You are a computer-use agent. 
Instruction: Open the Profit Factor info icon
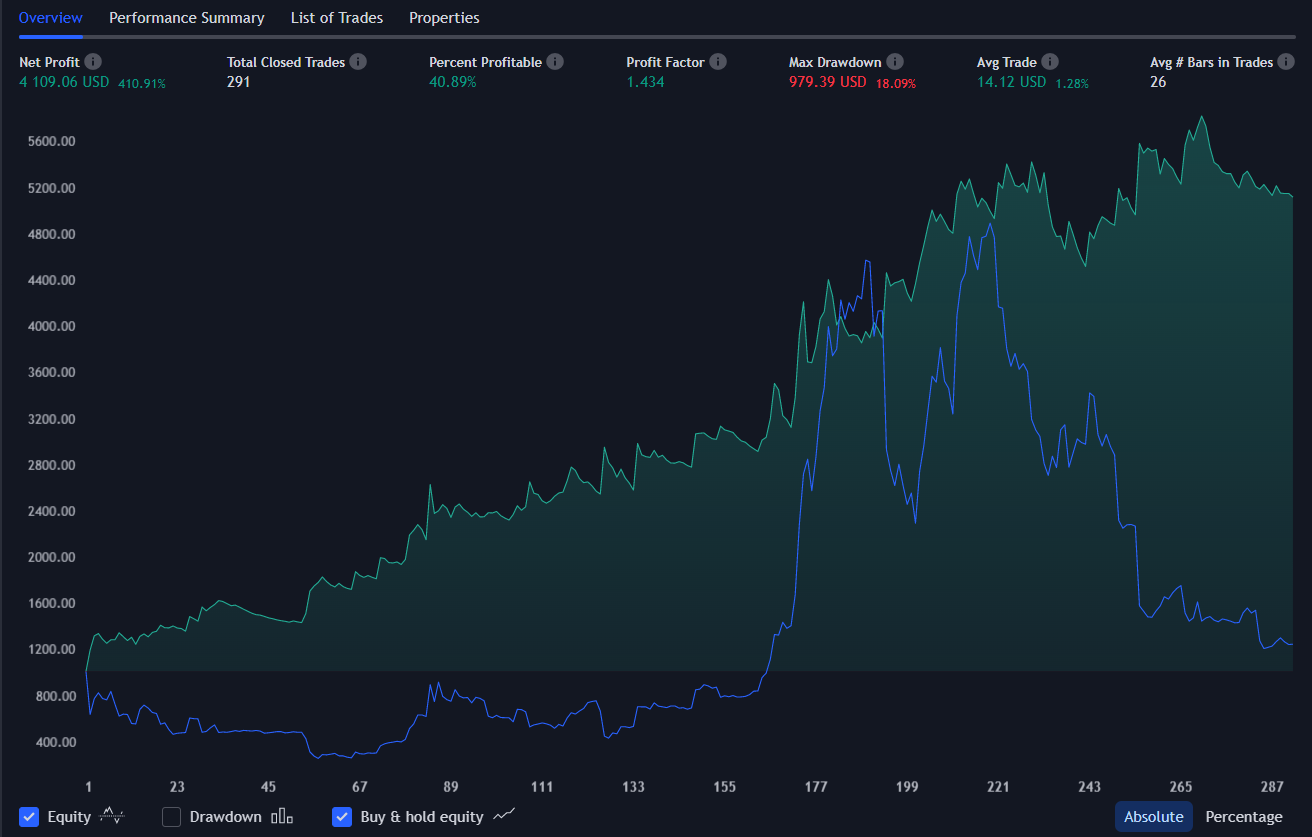click(717, 61)
